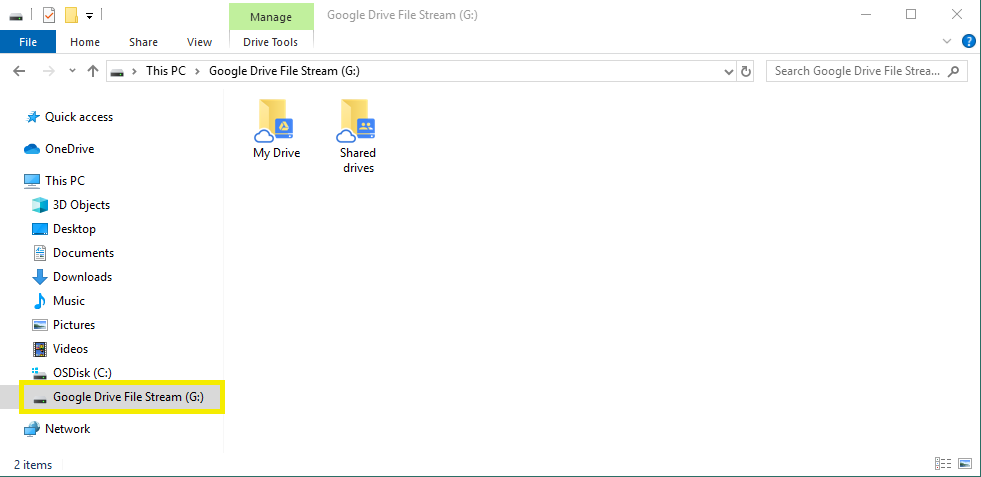Select Downloads in the navigation pane
The height and width of the screenshot is (477, 981).
pos(82,277)
